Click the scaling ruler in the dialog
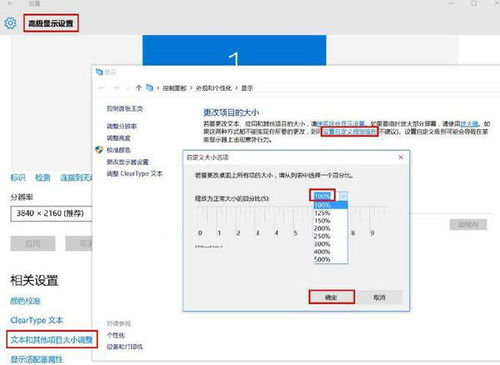The height and width of the screenshot is (365, 500). point(291,221)
